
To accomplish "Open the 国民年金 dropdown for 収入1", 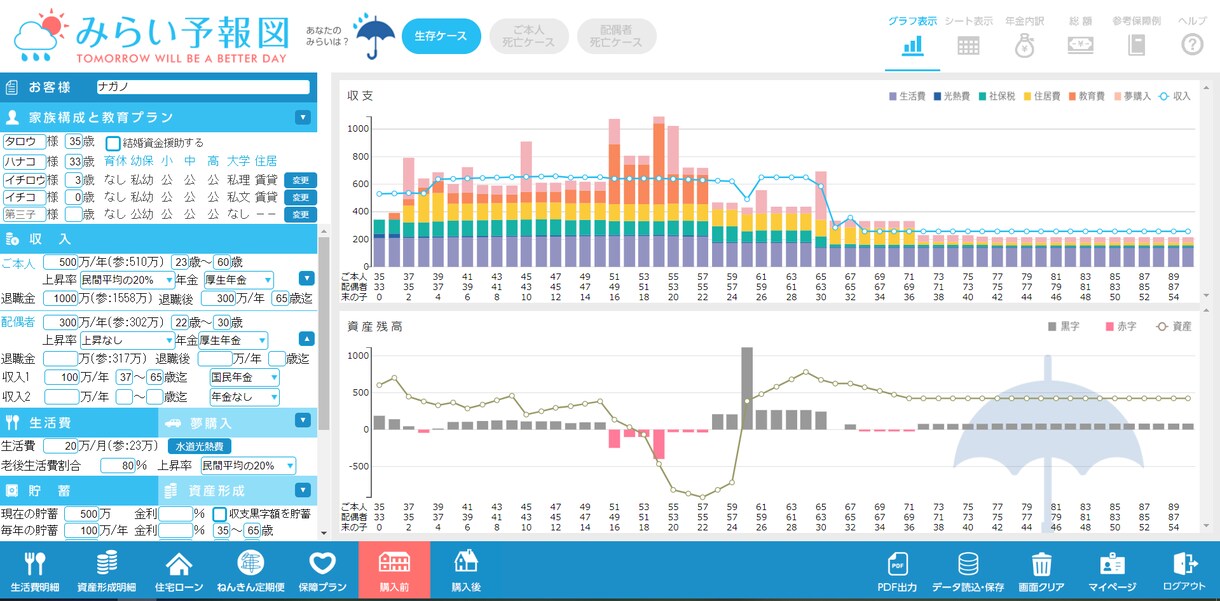I will [245, 378].
